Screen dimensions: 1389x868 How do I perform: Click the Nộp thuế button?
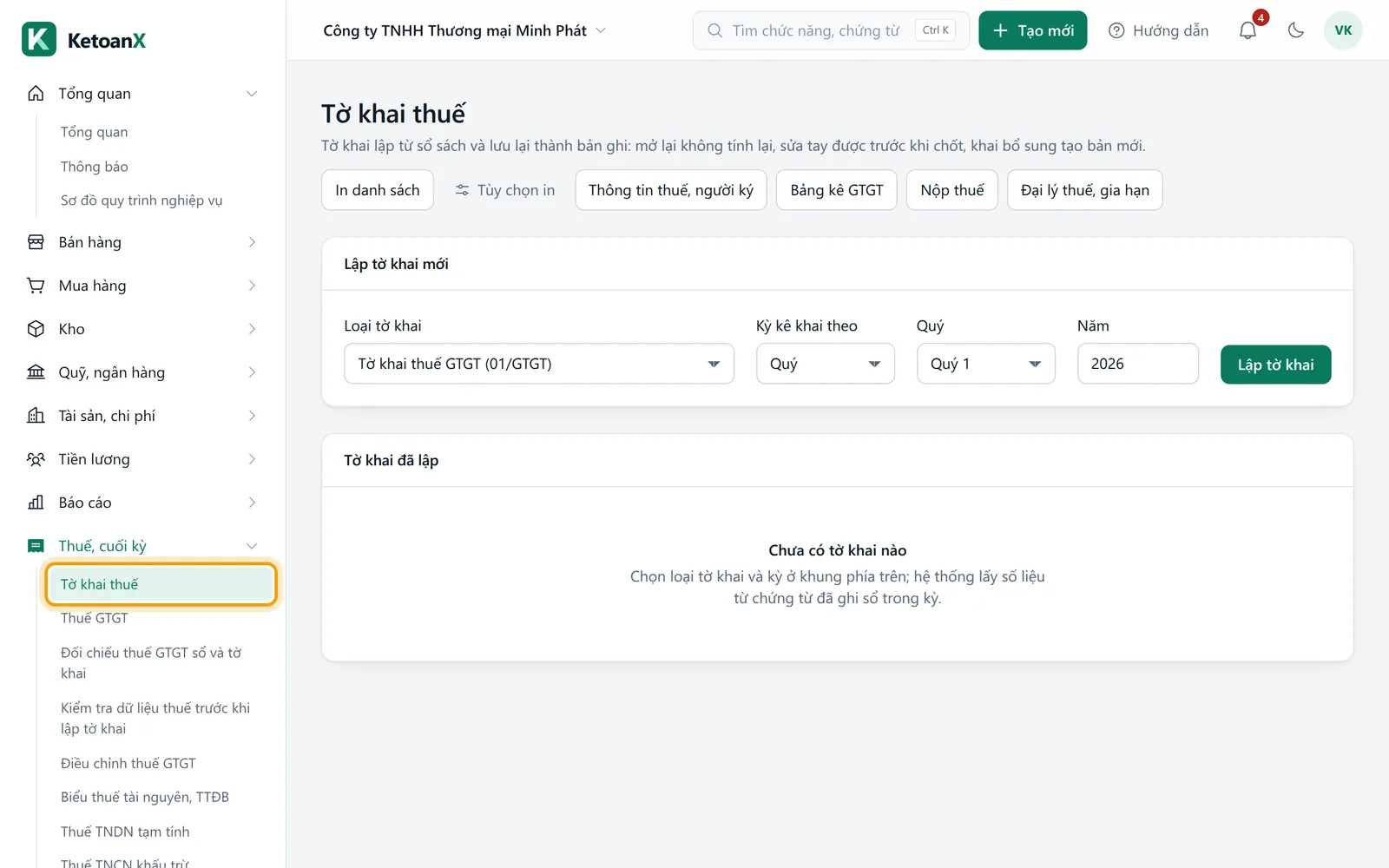pos(952,190)
